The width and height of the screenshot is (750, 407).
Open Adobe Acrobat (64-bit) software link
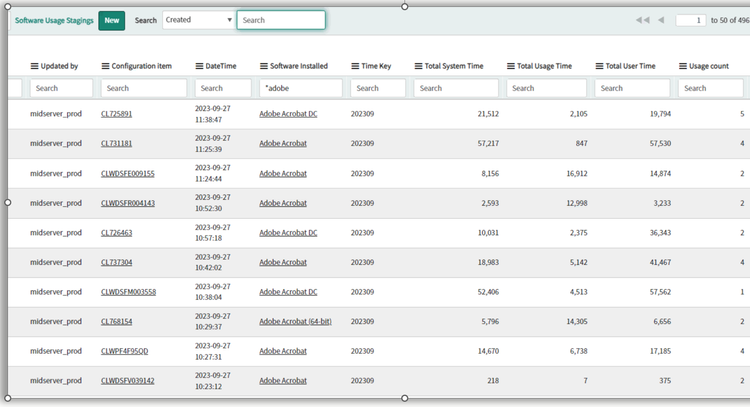[295, 321]
